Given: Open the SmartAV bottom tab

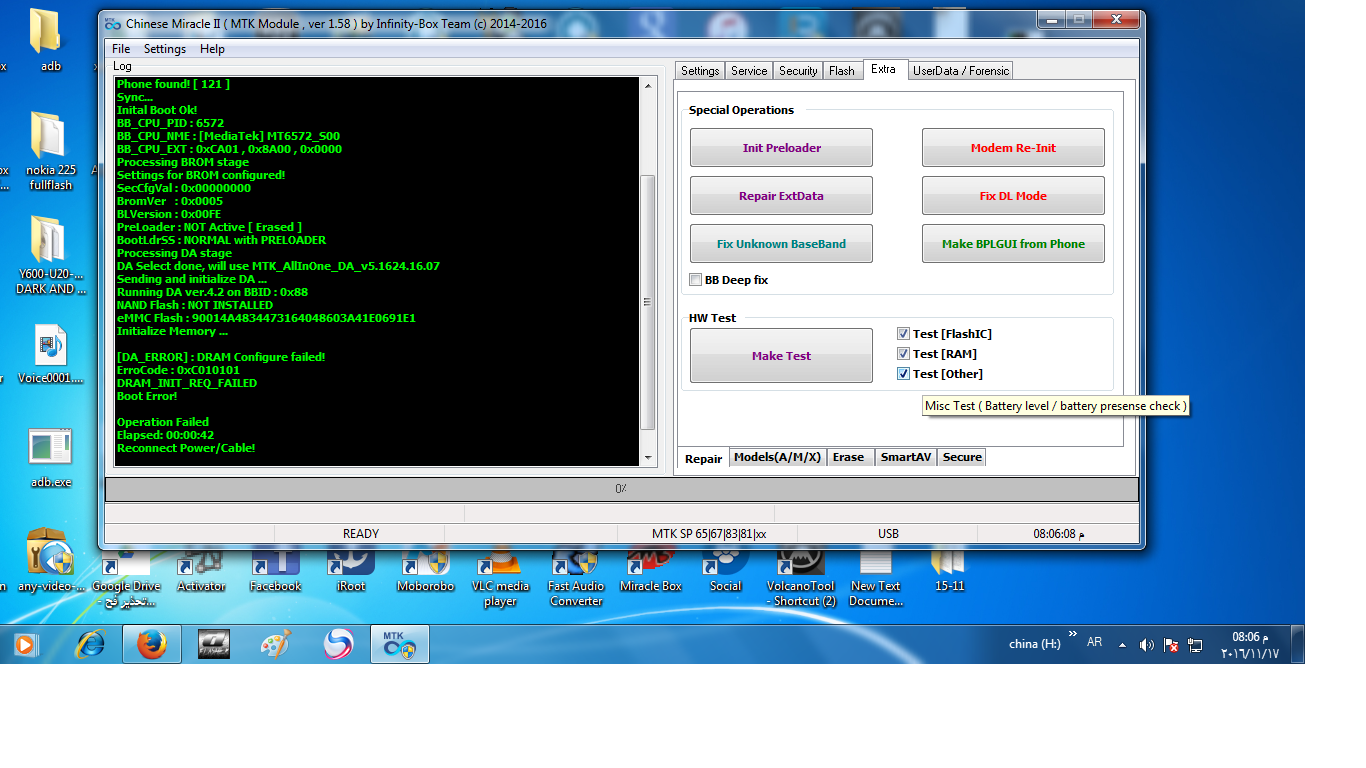Looking at the screenshot, I should click(906, 457).
